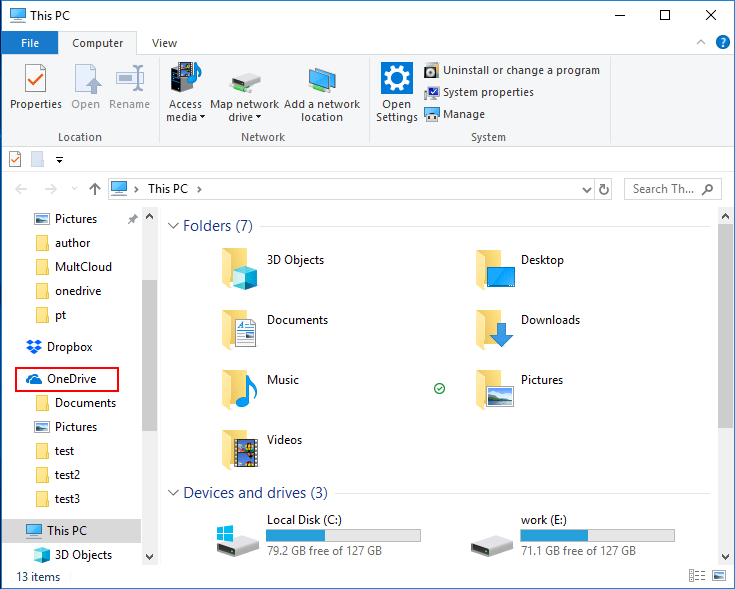
Task: Open System properties from ribbon
Action: pos(479,92)
